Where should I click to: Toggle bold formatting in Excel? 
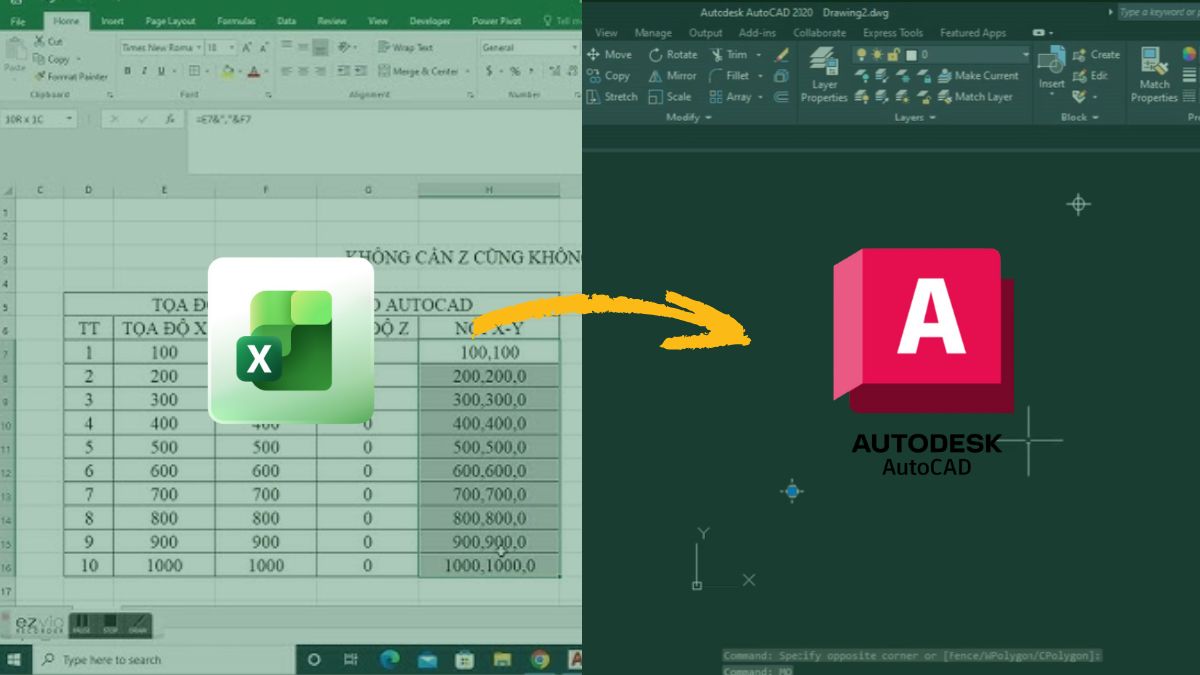(127, 71)
